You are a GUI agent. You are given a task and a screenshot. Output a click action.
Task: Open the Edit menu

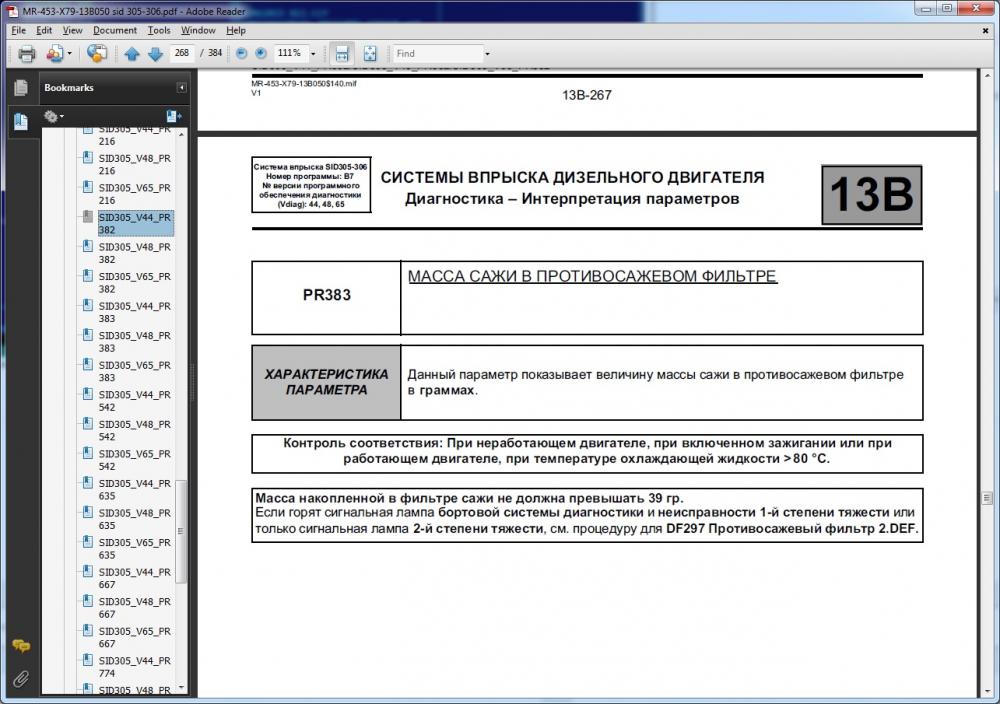click(x=44, y=30)
